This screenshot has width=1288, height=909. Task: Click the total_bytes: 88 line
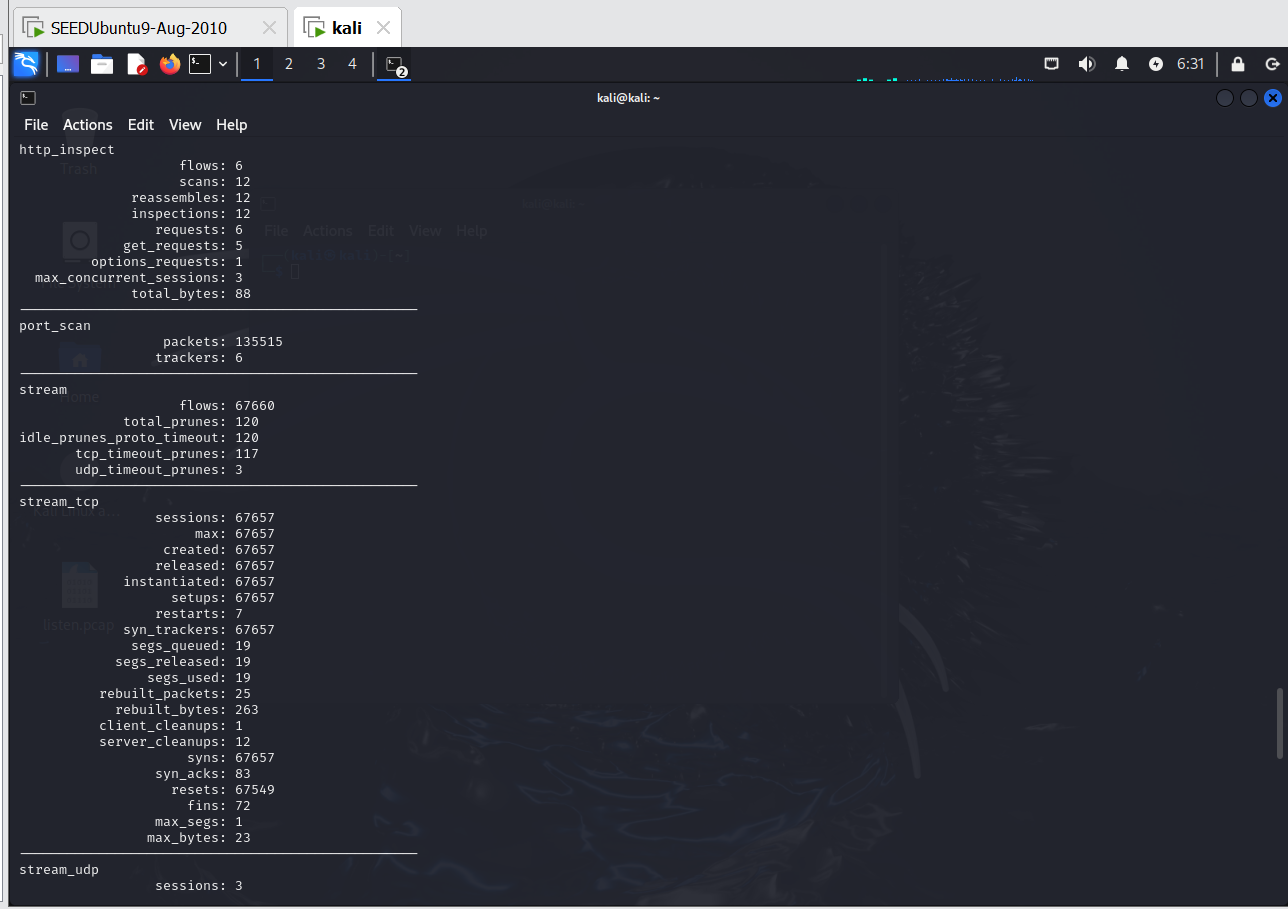click(191, 294)
